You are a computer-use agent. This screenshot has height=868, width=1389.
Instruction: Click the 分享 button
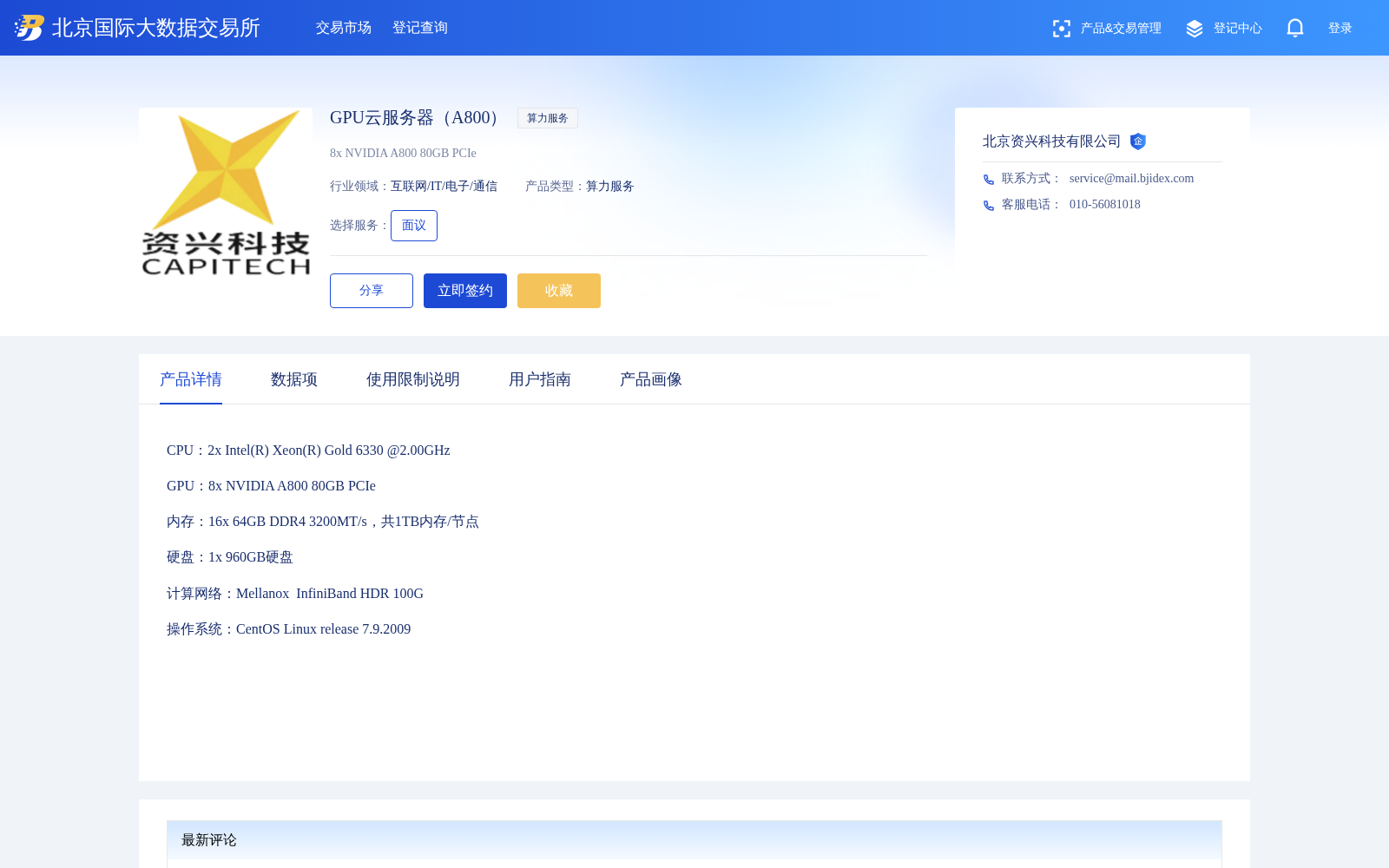point(372,291)
